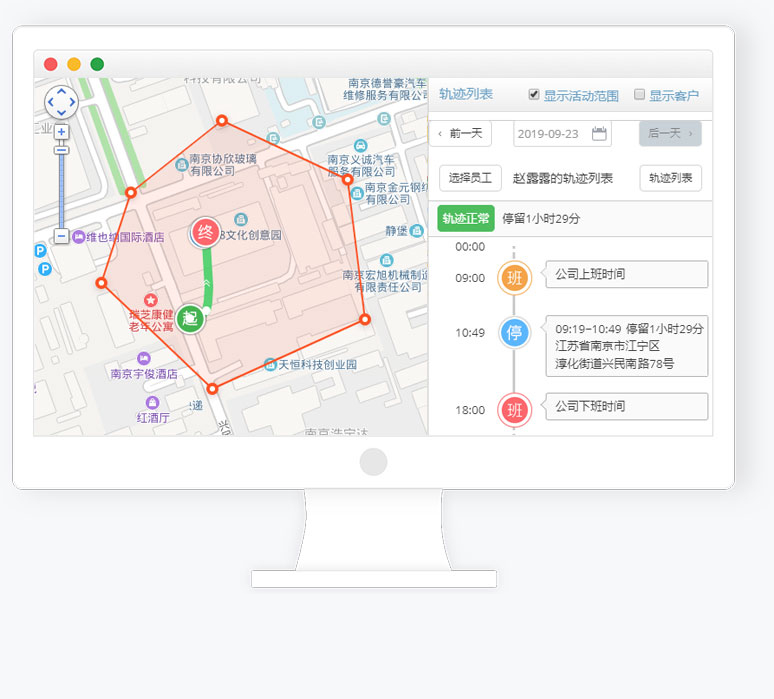Click the yellow window minimize dot
Image resolution: width=774 pixels, height=699 pixels.
pyautogui.click(x=74, y=64)
